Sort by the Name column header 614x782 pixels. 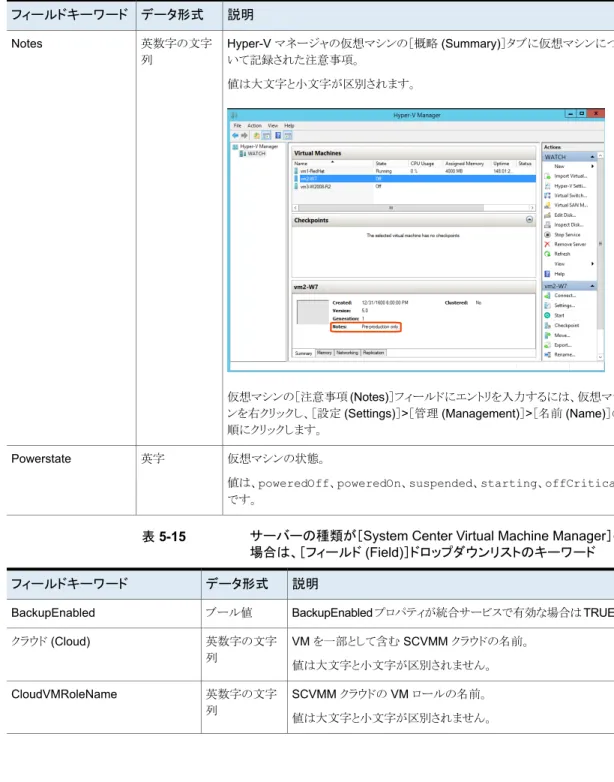301,164
